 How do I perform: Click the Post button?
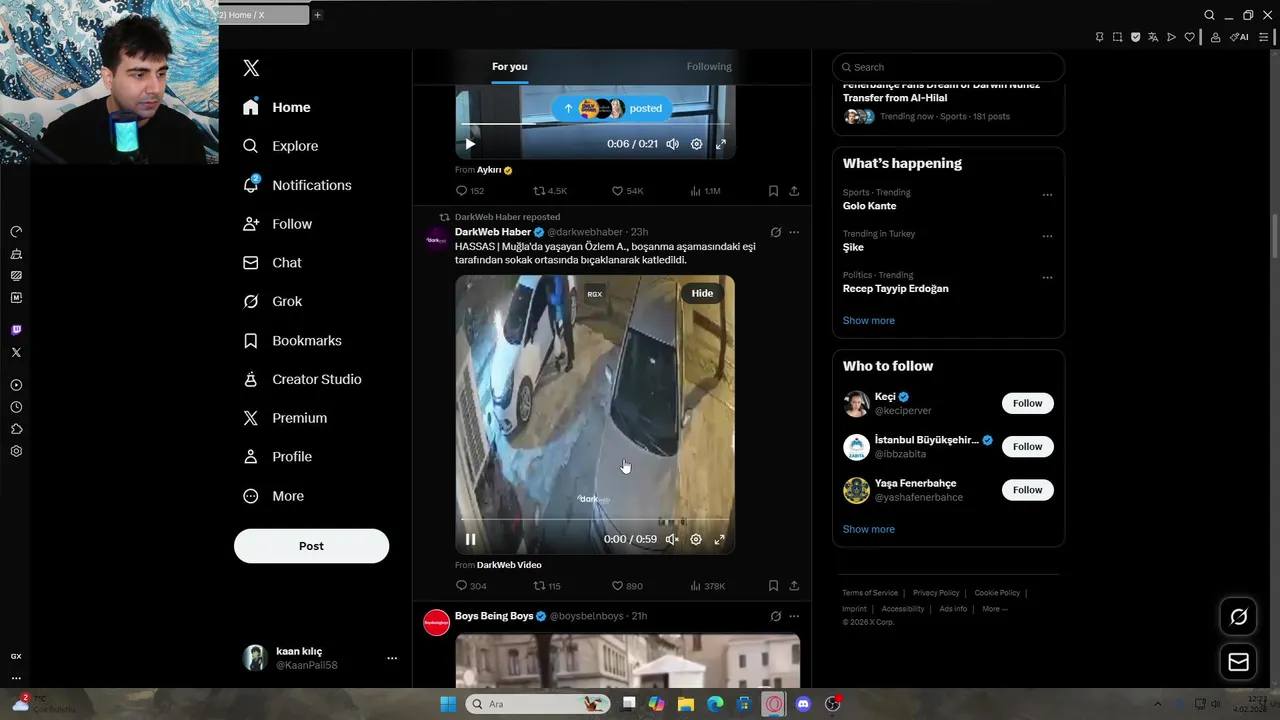tap(311, 546)
